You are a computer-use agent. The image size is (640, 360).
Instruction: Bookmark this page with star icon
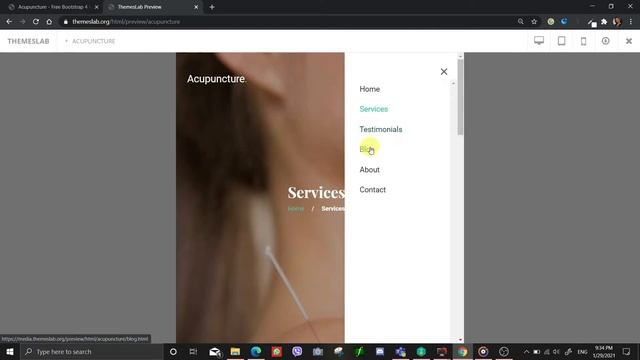[x=534, y=22]
